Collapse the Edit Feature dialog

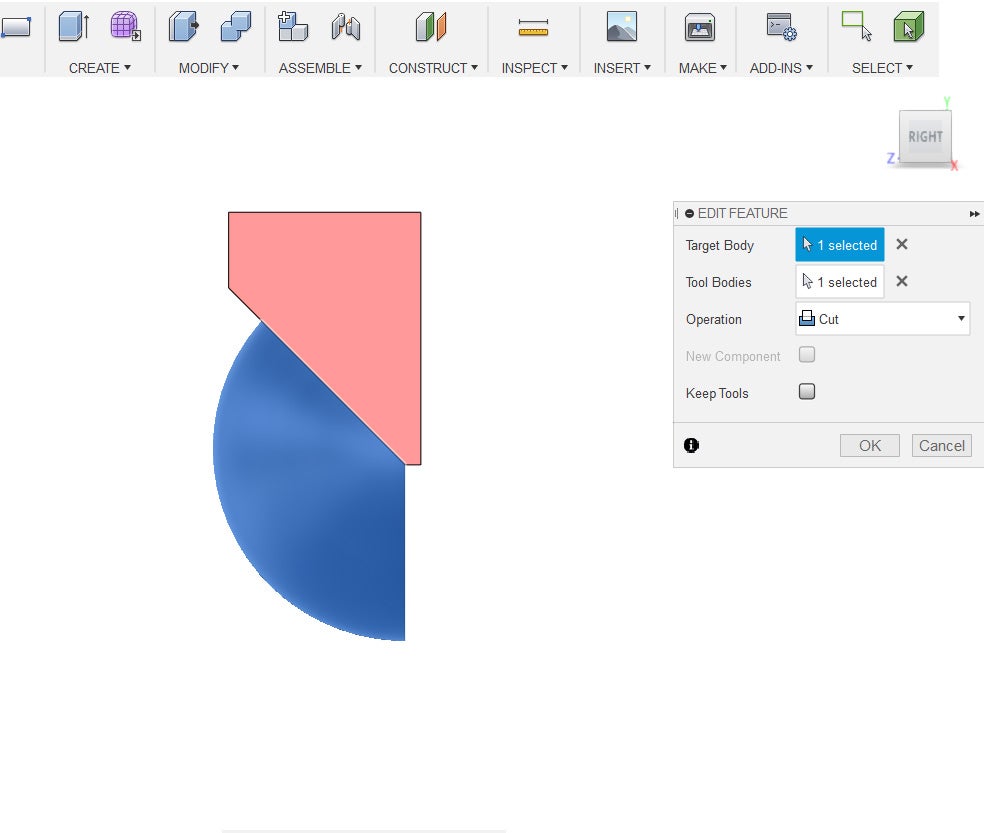click(690, 214)
